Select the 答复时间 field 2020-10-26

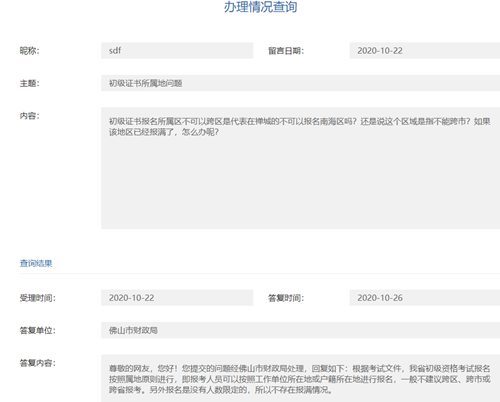[x=425, y=298]
